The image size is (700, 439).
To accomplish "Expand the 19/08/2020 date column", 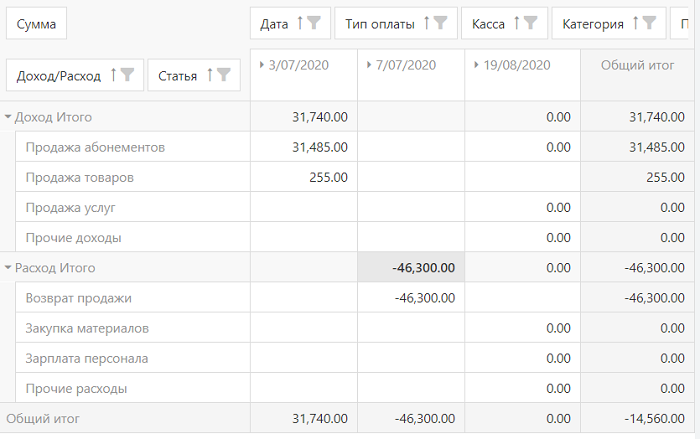I will click(x=476, y=65).
